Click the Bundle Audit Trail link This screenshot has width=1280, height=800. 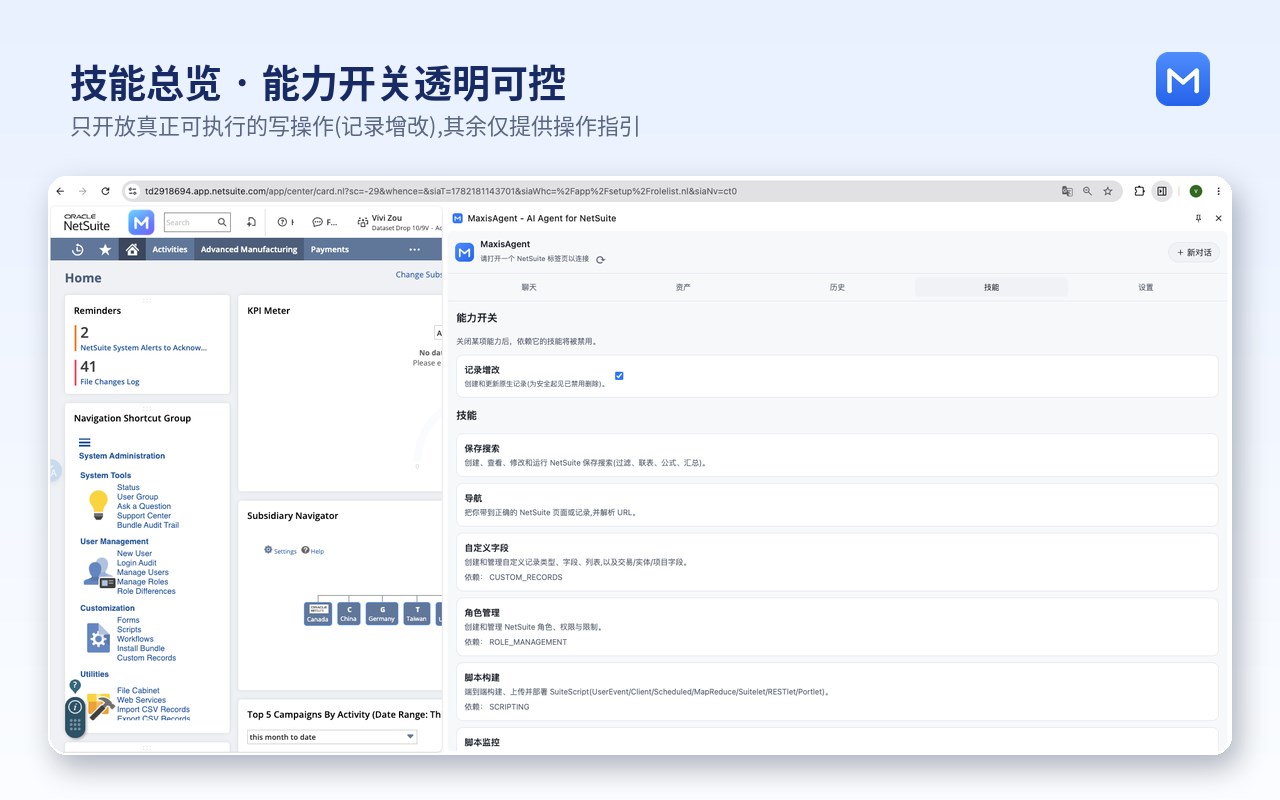[148, 525]
